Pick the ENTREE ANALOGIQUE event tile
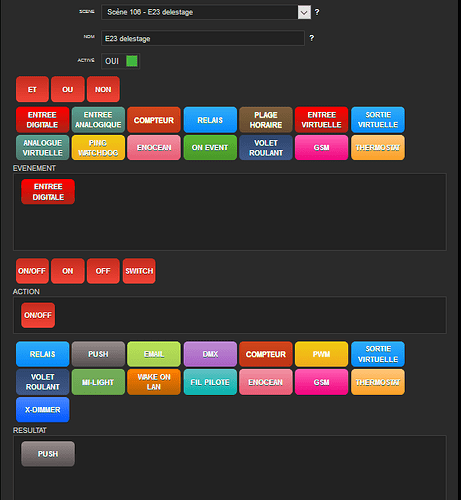 tap(98, 120)
